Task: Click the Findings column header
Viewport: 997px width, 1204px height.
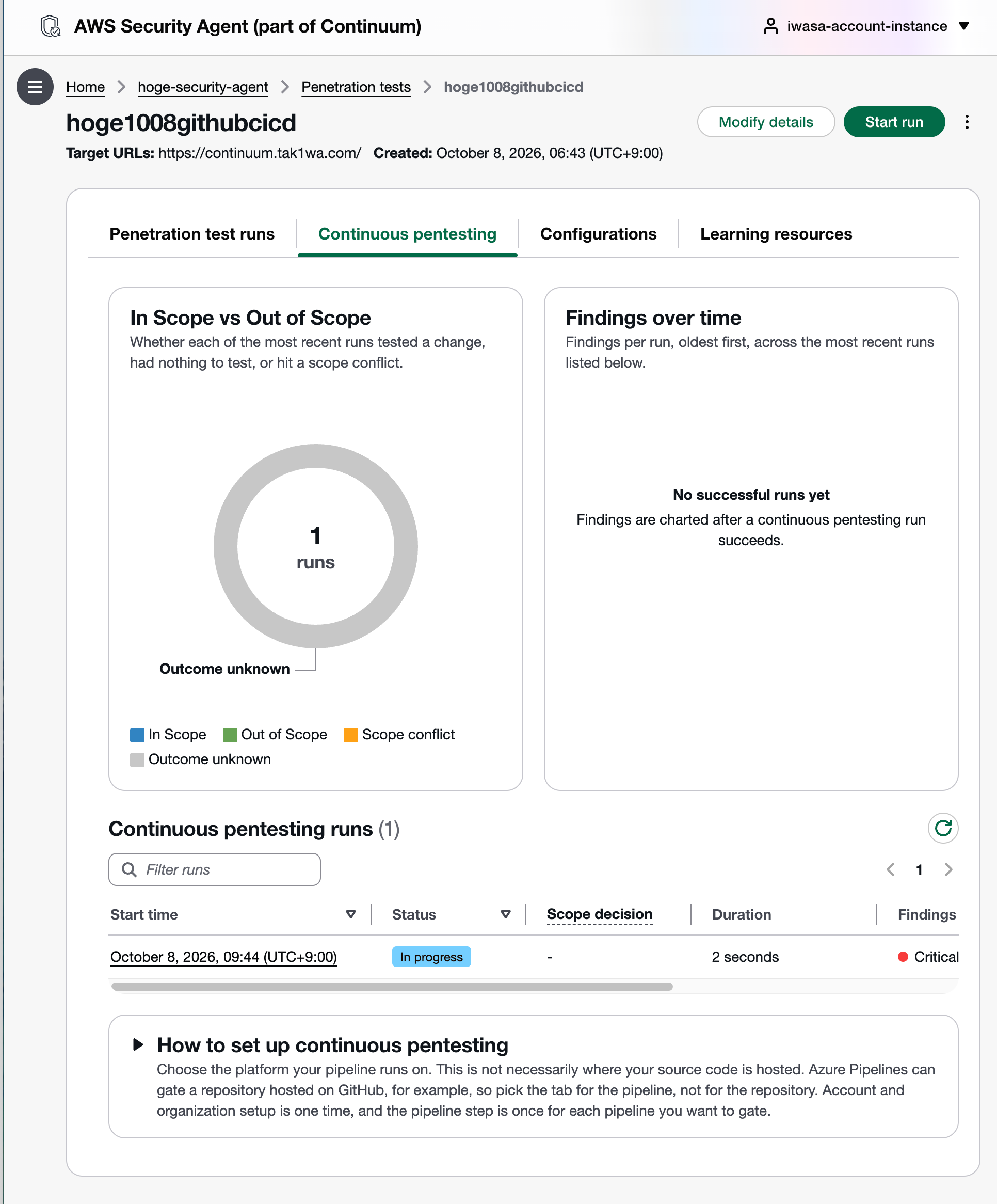Action: 926,914
